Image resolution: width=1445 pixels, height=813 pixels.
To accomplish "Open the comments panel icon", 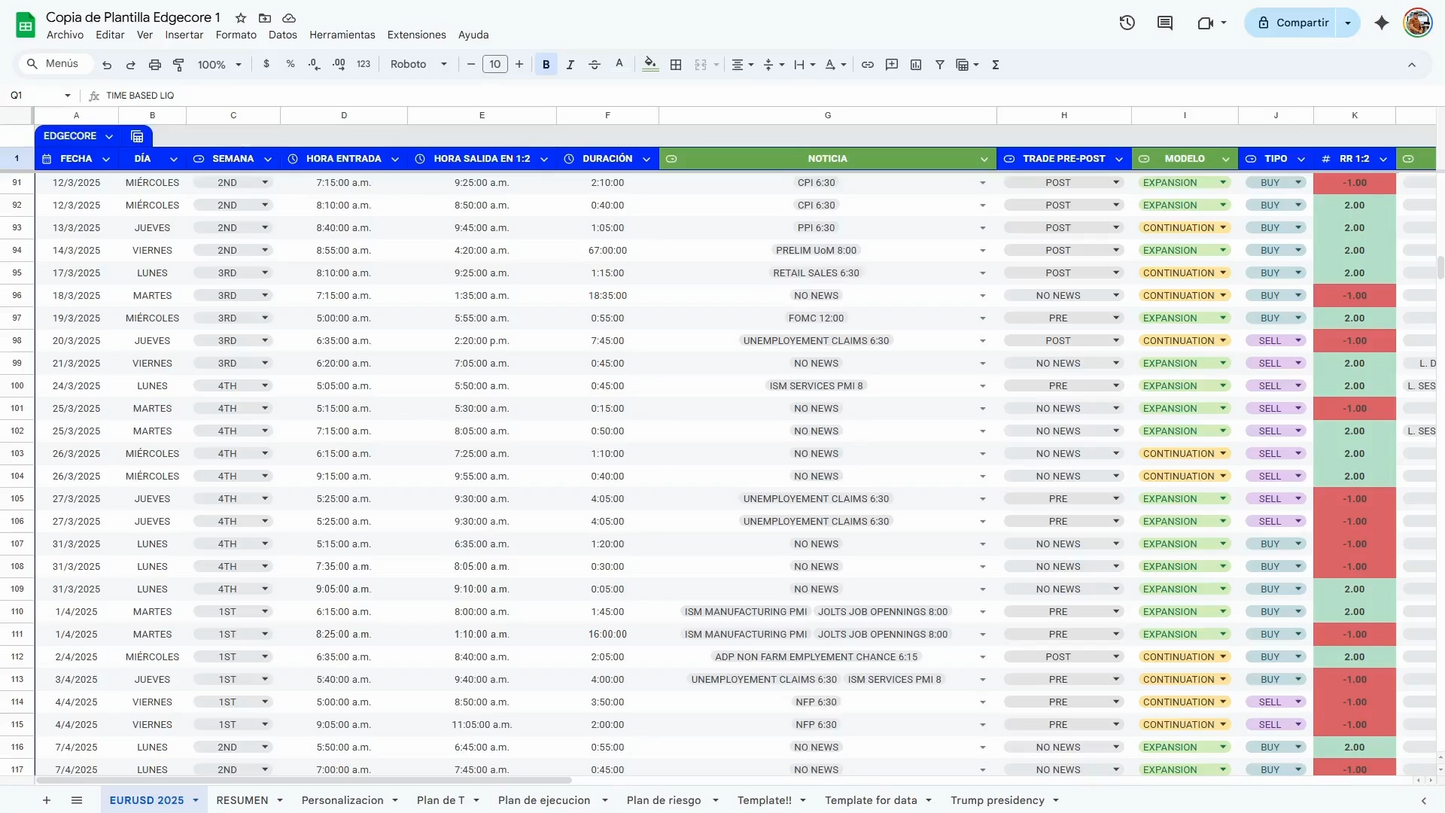I will tap(1165, 23).
